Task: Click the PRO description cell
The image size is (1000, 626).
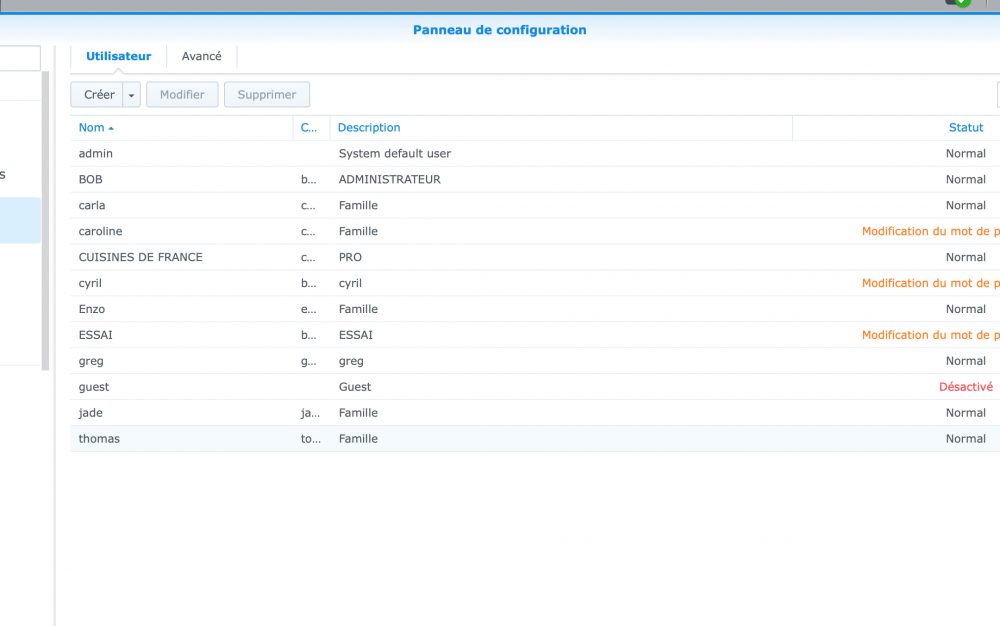Action: [x=350, y=258]
